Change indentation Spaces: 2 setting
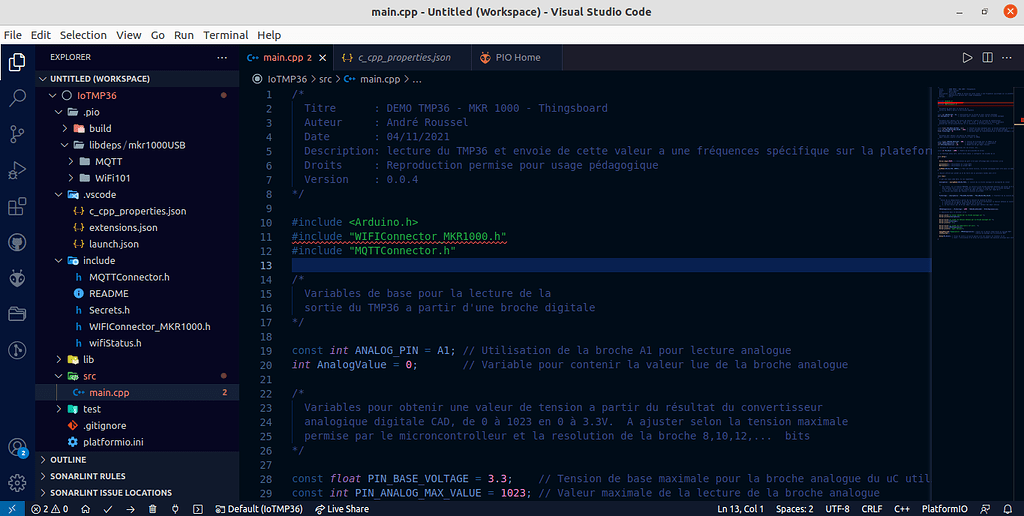Viewport: 1024px width, 516px height. [795, 509]
